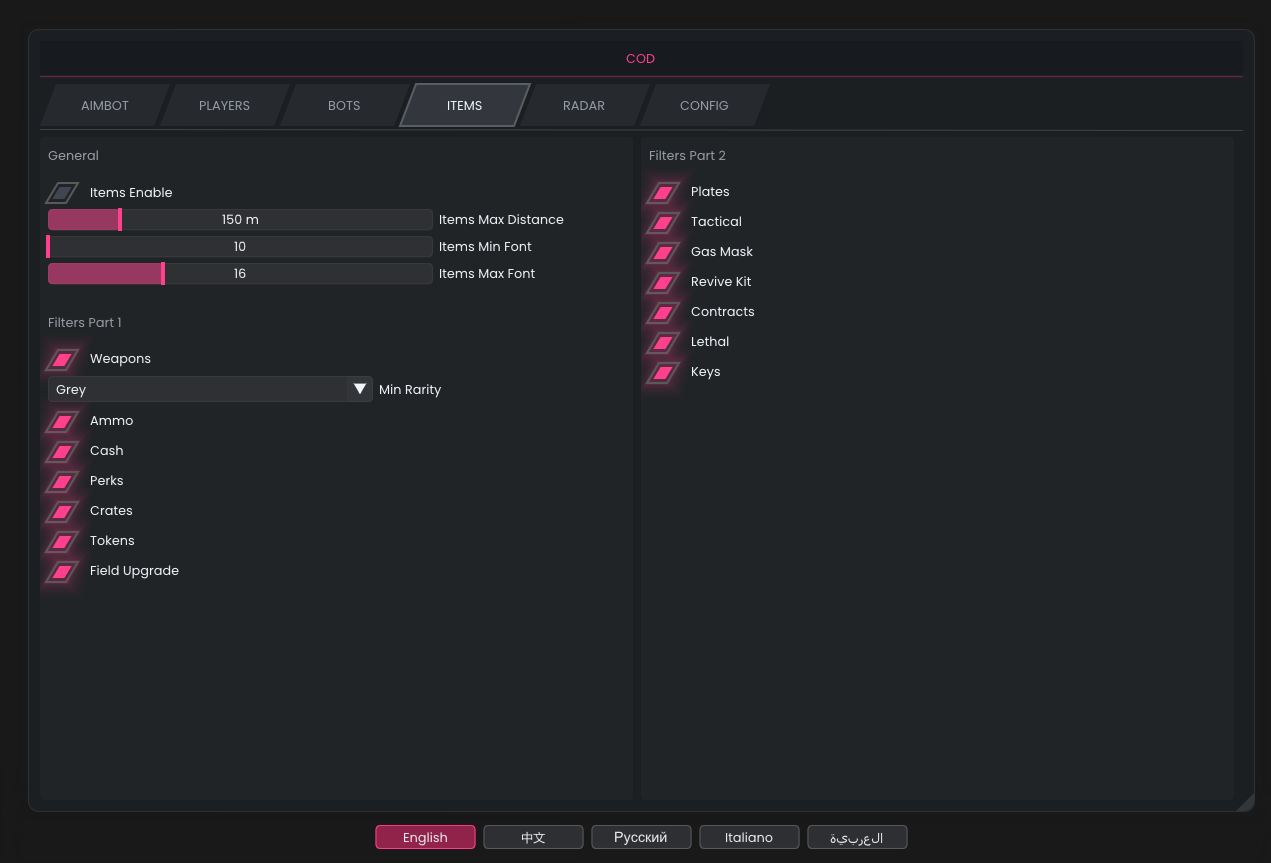This screenshot has height=863, width=1271.
Task: Enable the Items Enable checkbox
Action: click(62, 193)
